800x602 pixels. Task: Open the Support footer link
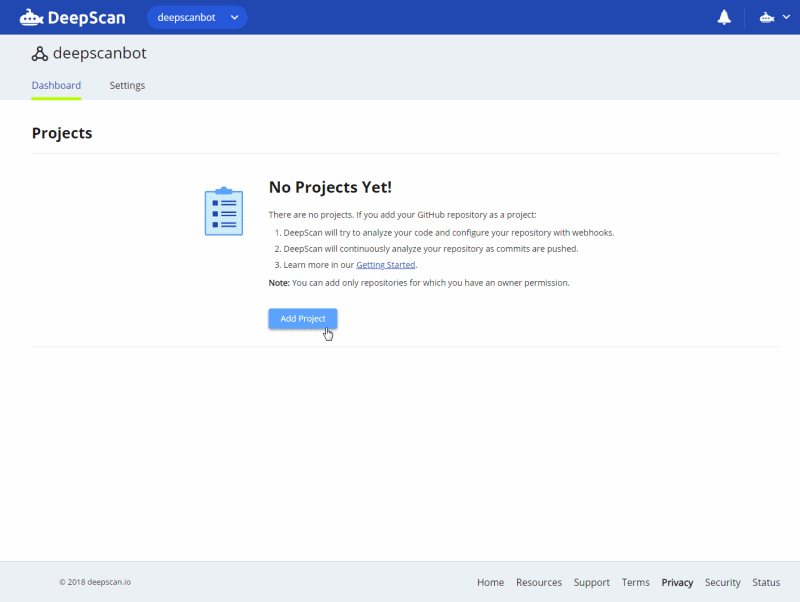591,582
